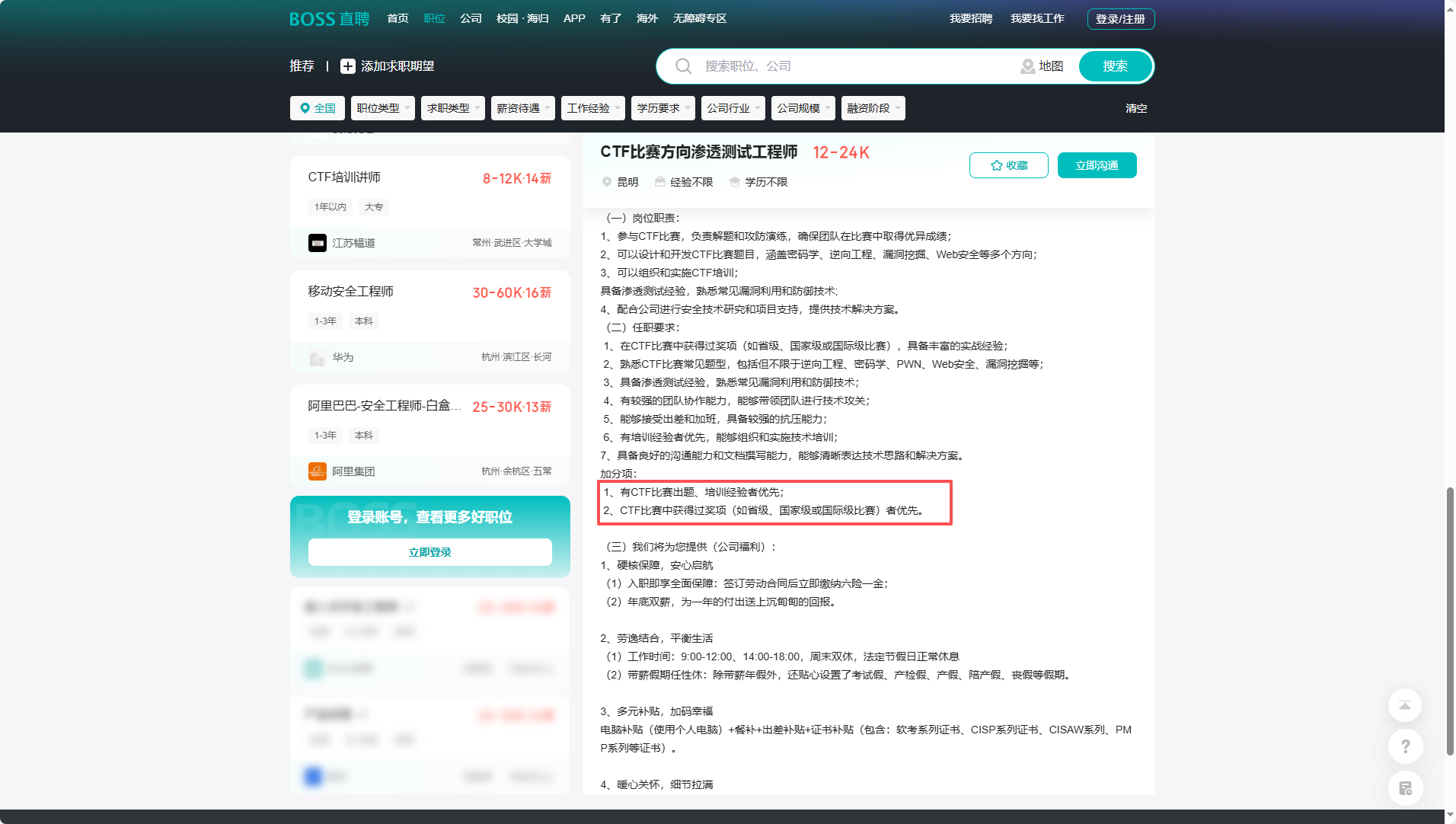Click inside the job search input field
Screen dimensions: 1456x824
click(x=838, y=66)
